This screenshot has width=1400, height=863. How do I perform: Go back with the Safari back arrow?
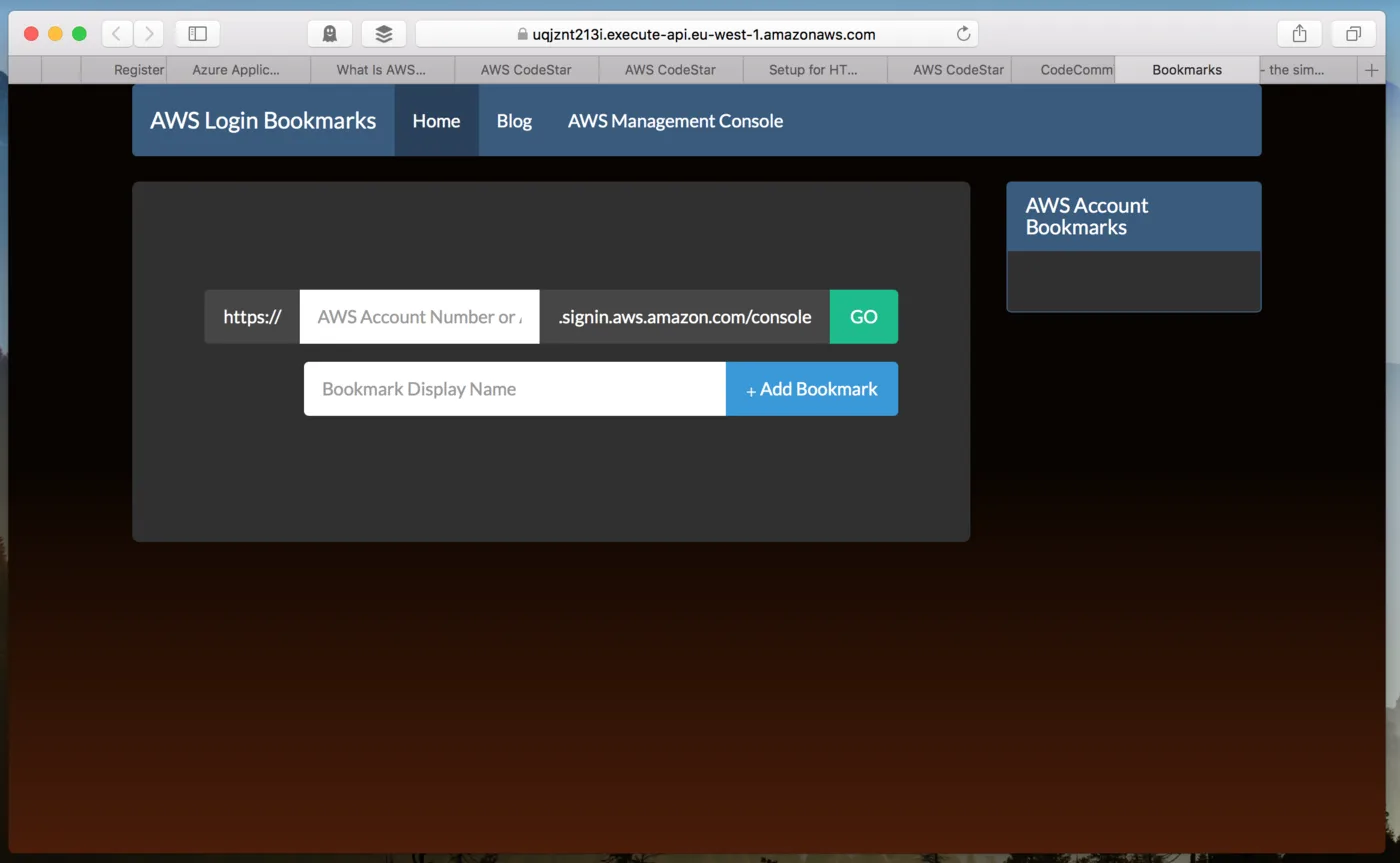(x=116, y=34)
